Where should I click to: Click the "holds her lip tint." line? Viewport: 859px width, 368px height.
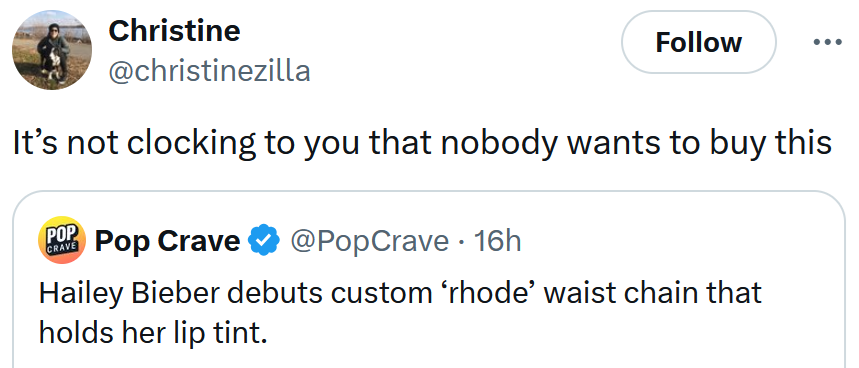click(153, 332)
